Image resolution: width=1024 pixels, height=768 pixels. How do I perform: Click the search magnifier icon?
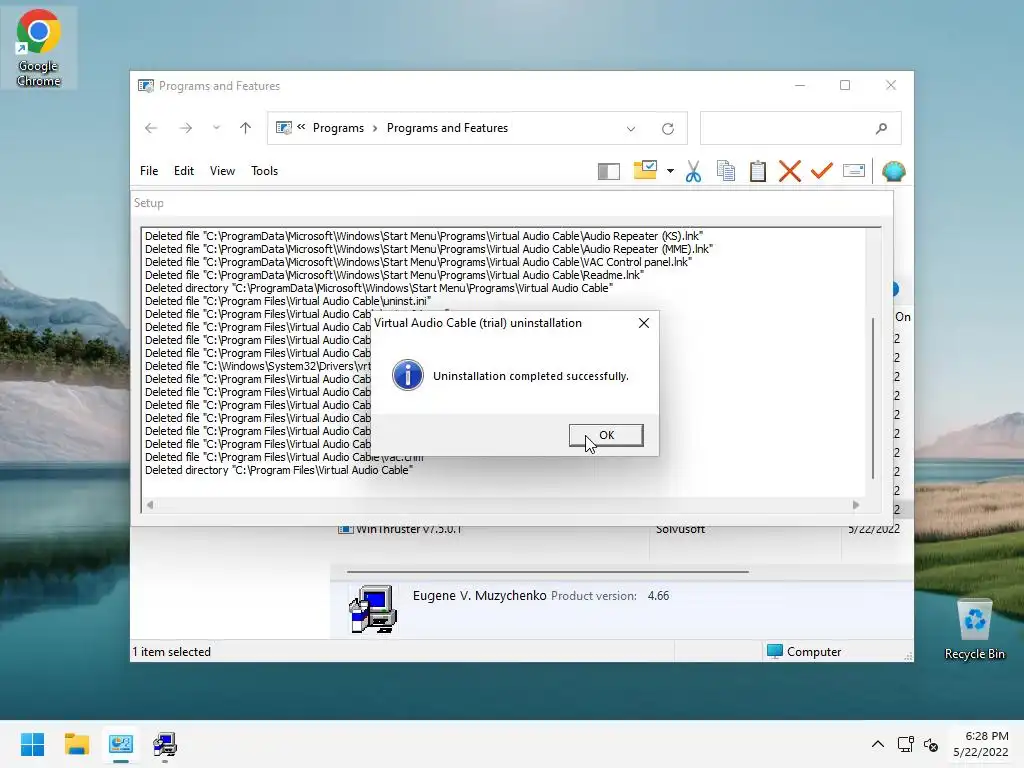(882, 129)
